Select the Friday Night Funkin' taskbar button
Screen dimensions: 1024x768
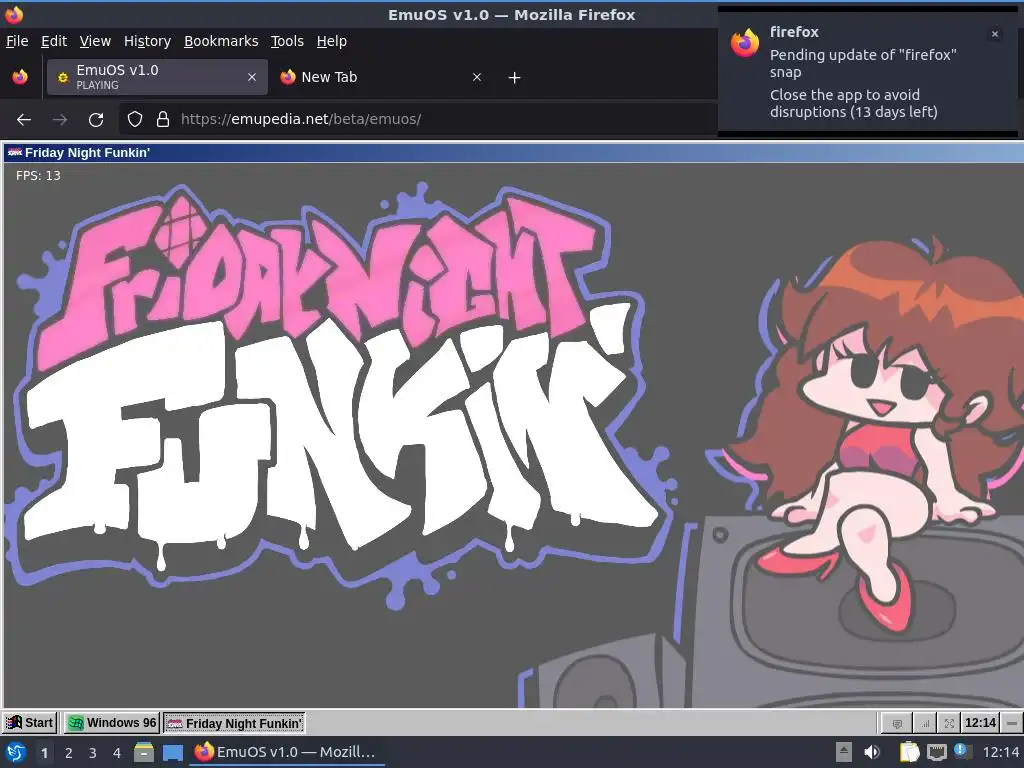pyautogui.click(x=234, y=723)
